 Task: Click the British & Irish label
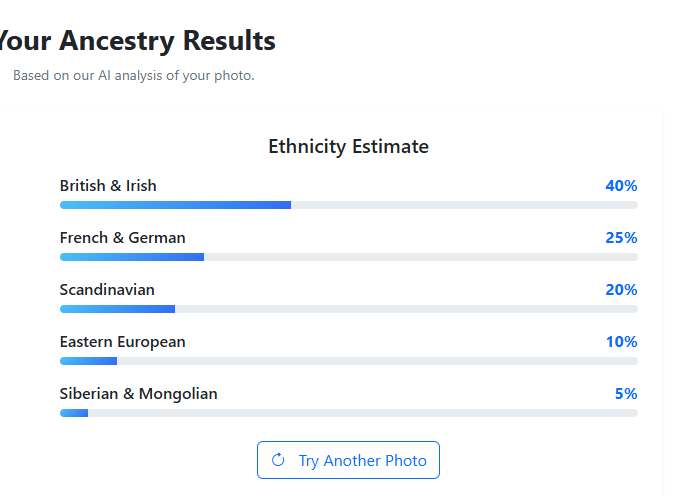point(108,186)
